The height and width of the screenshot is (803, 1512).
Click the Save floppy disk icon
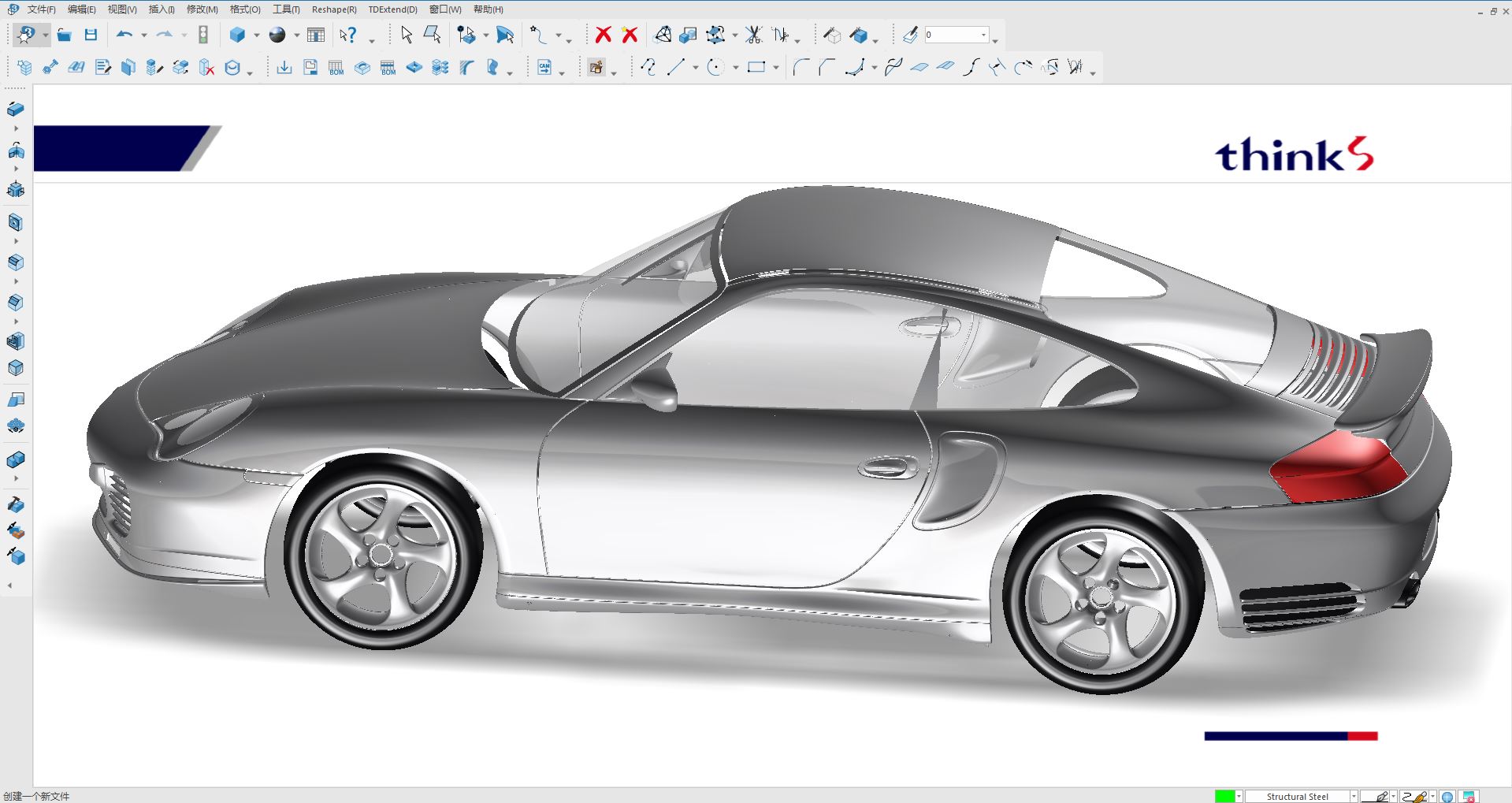click(91, 35)
